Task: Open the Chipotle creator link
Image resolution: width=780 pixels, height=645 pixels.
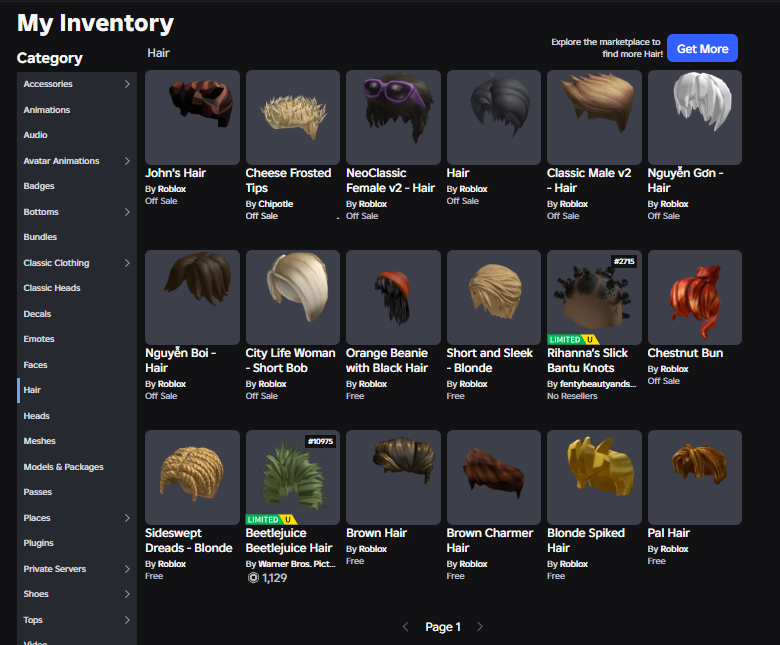Action: coord(276,204)
